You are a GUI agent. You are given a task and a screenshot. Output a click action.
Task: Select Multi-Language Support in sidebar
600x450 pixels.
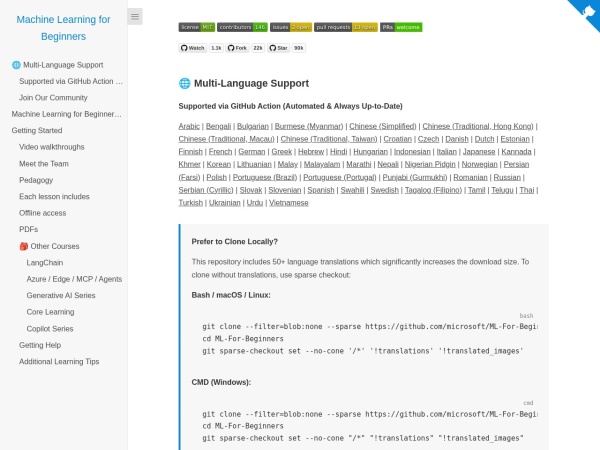[x=57, y=65]
